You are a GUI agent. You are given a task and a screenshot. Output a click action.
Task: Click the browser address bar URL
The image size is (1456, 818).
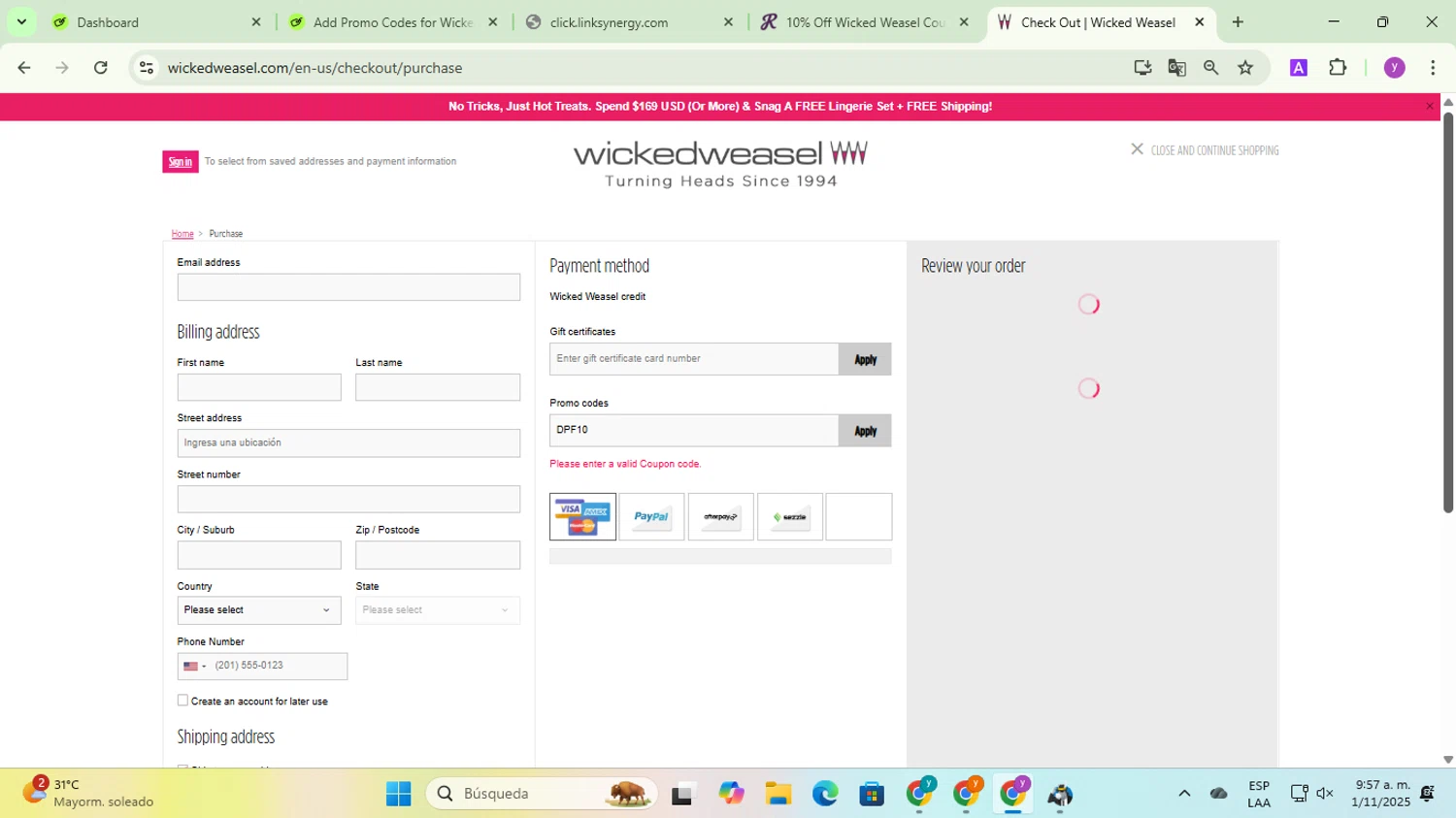click(x=314, y=68)
